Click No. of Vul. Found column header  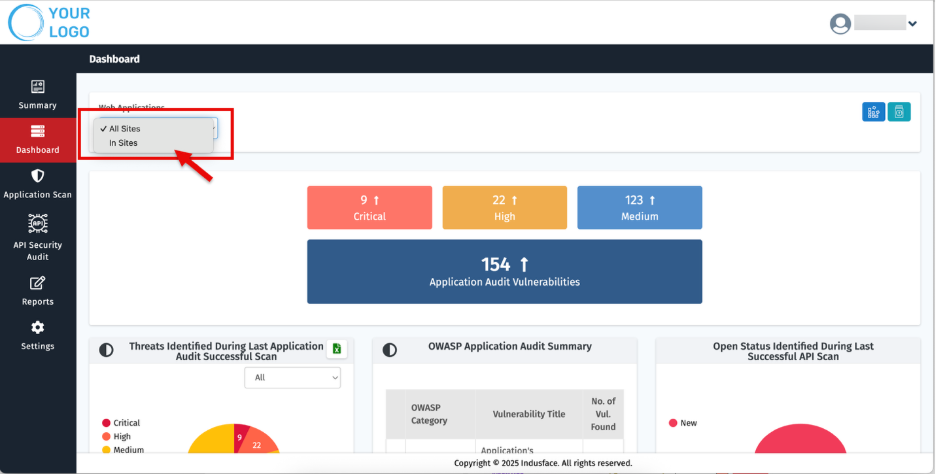tap(603, 414)
